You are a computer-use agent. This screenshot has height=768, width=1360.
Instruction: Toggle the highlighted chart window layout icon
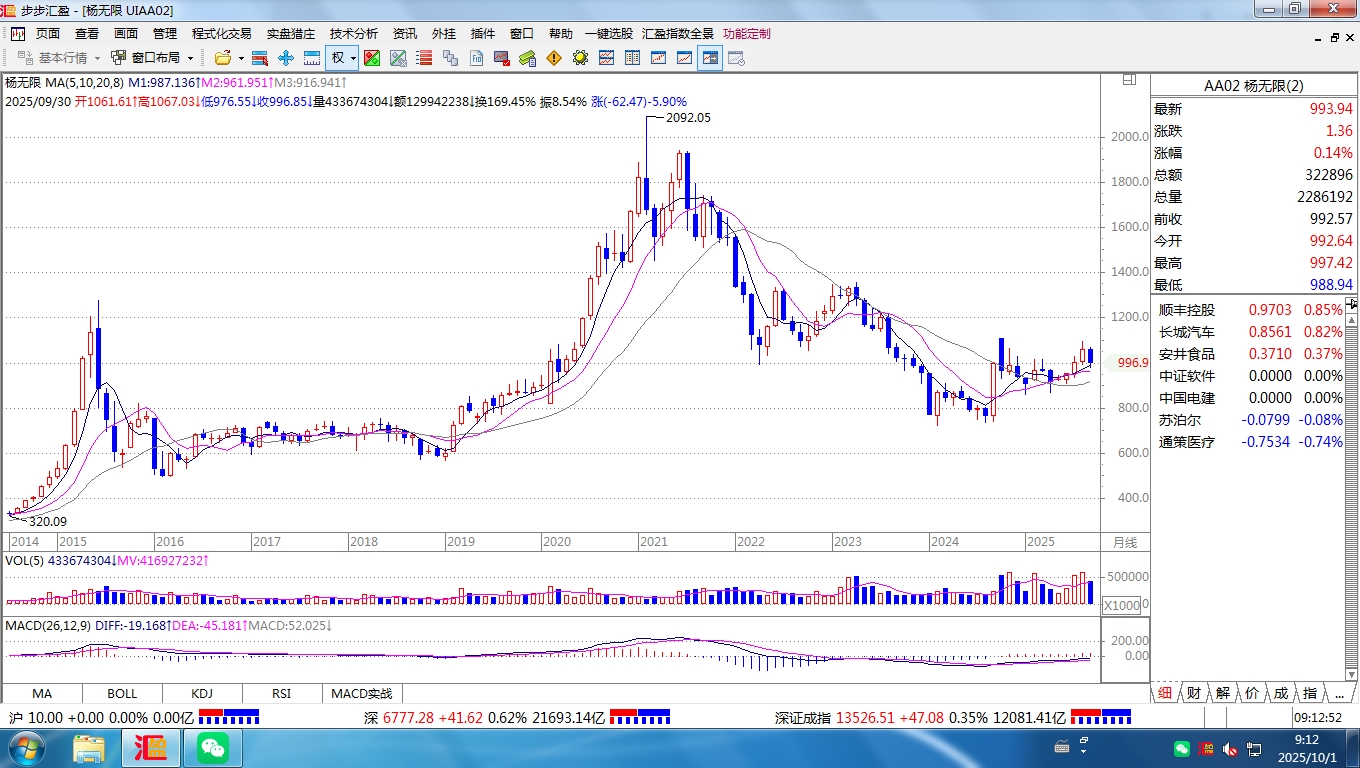click(710, 58)
